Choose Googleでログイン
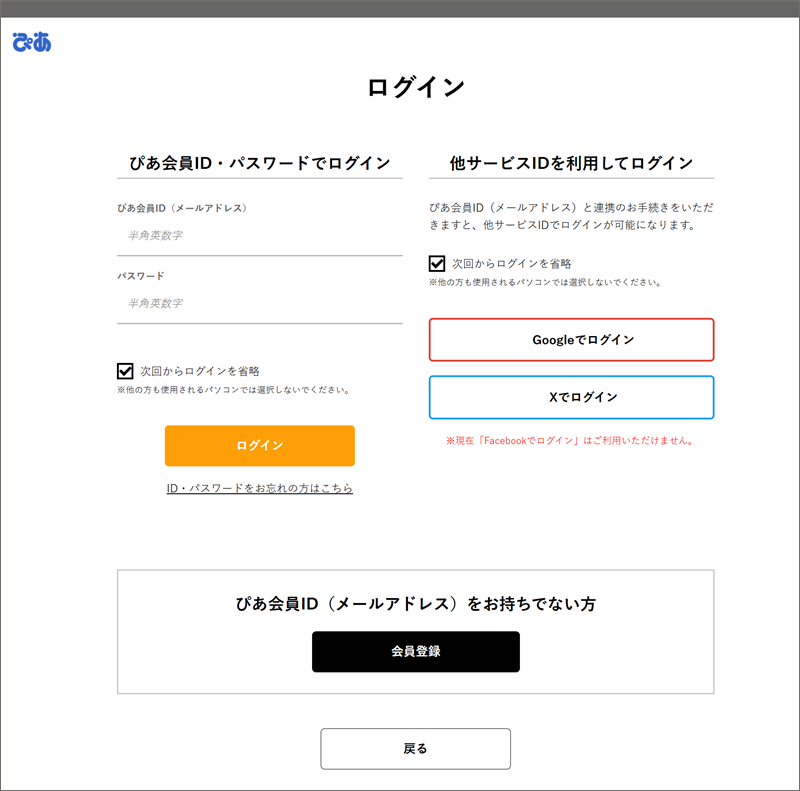The height and width of the screenshot is (791, 800). coord(571,340)
